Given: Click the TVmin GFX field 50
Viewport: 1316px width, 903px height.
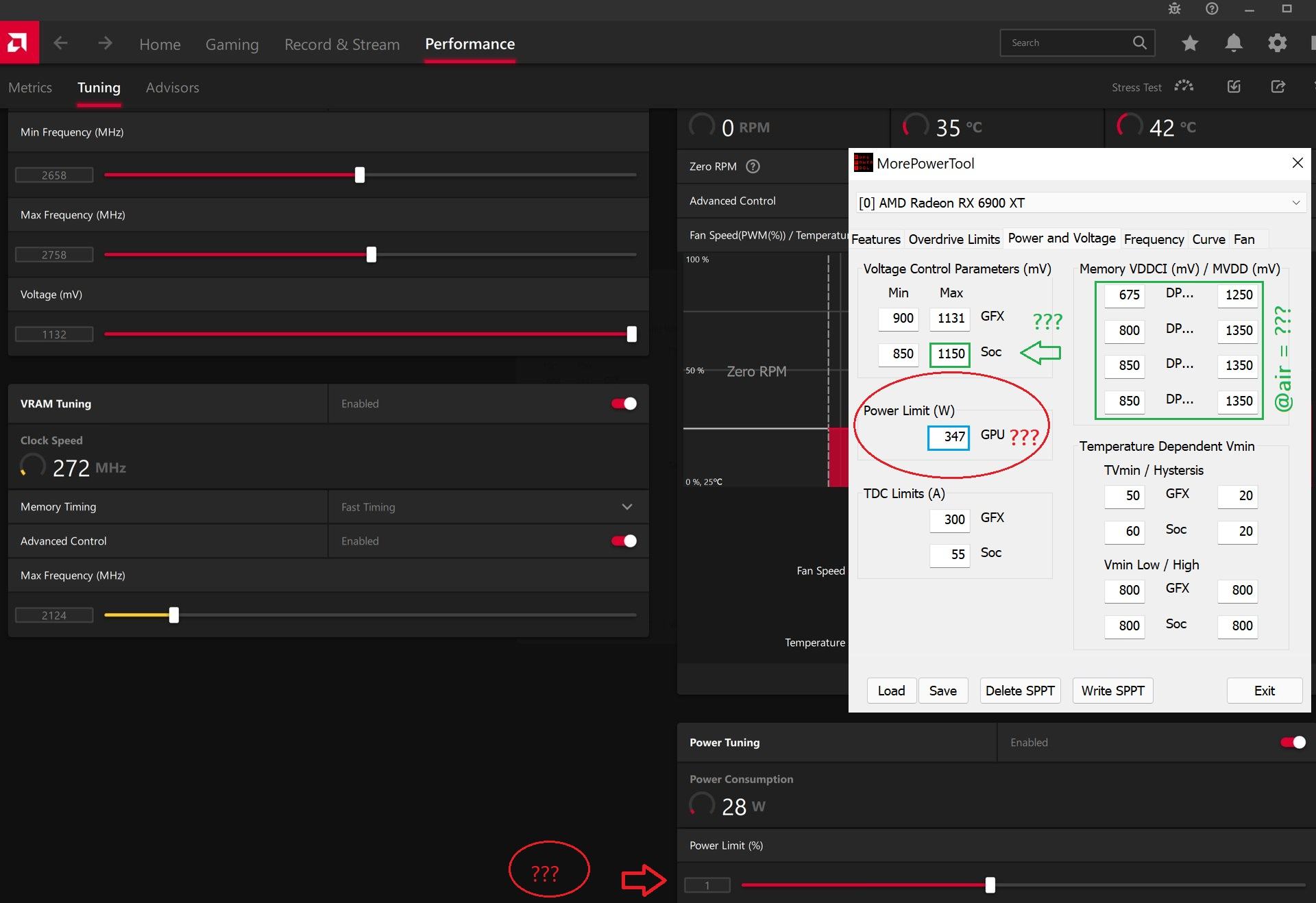Looking at the screenshot, I should [1124, 496].
